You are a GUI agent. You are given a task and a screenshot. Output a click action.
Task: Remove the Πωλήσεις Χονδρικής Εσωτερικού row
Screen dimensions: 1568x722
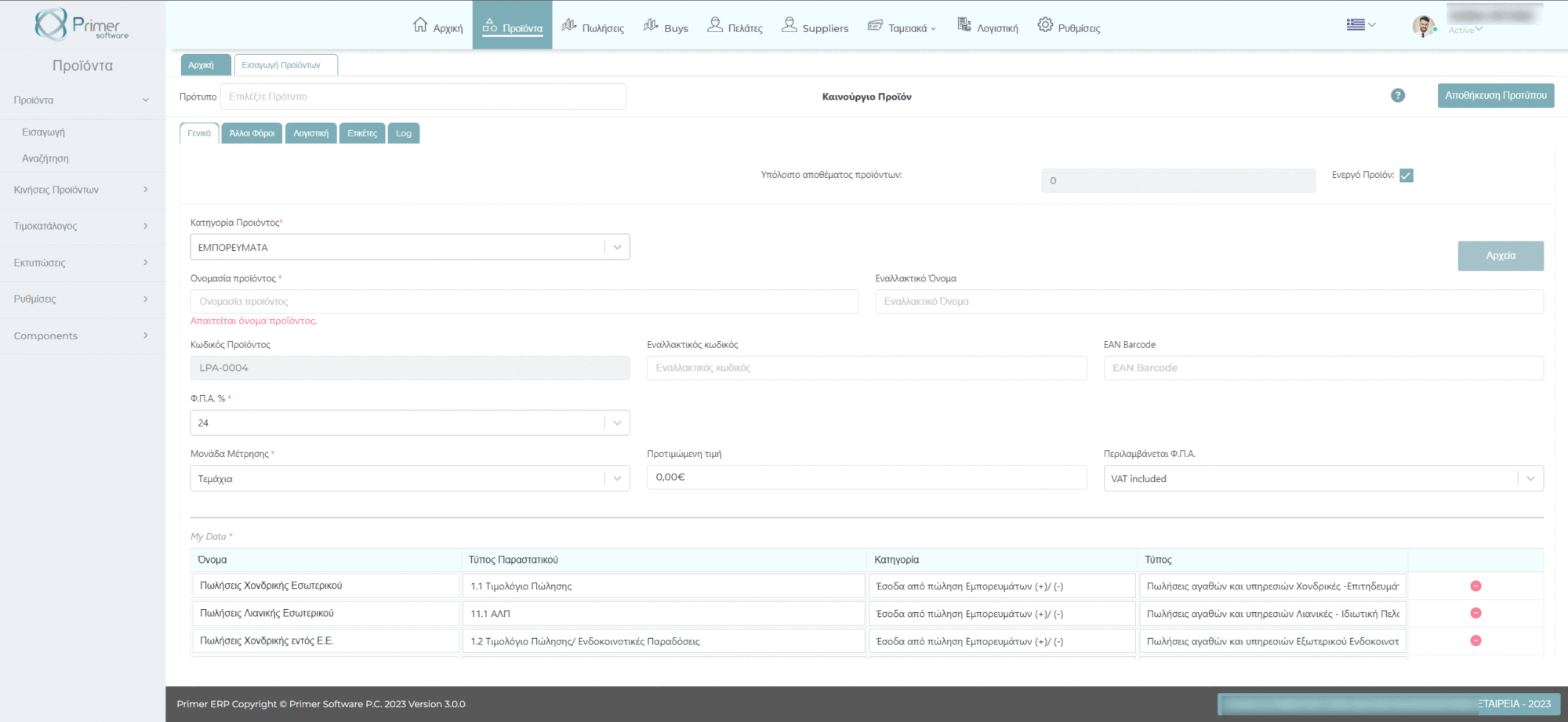[1475, 586]
